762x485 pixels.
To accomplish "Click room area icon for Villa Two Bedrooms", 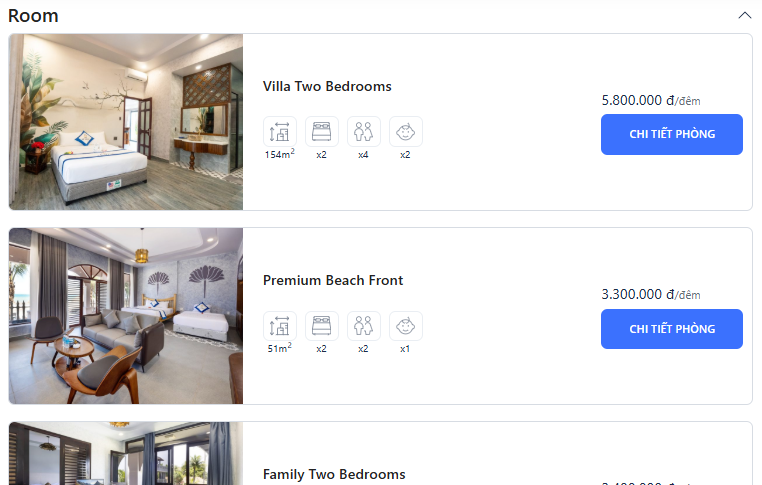I will coord(280,132).
